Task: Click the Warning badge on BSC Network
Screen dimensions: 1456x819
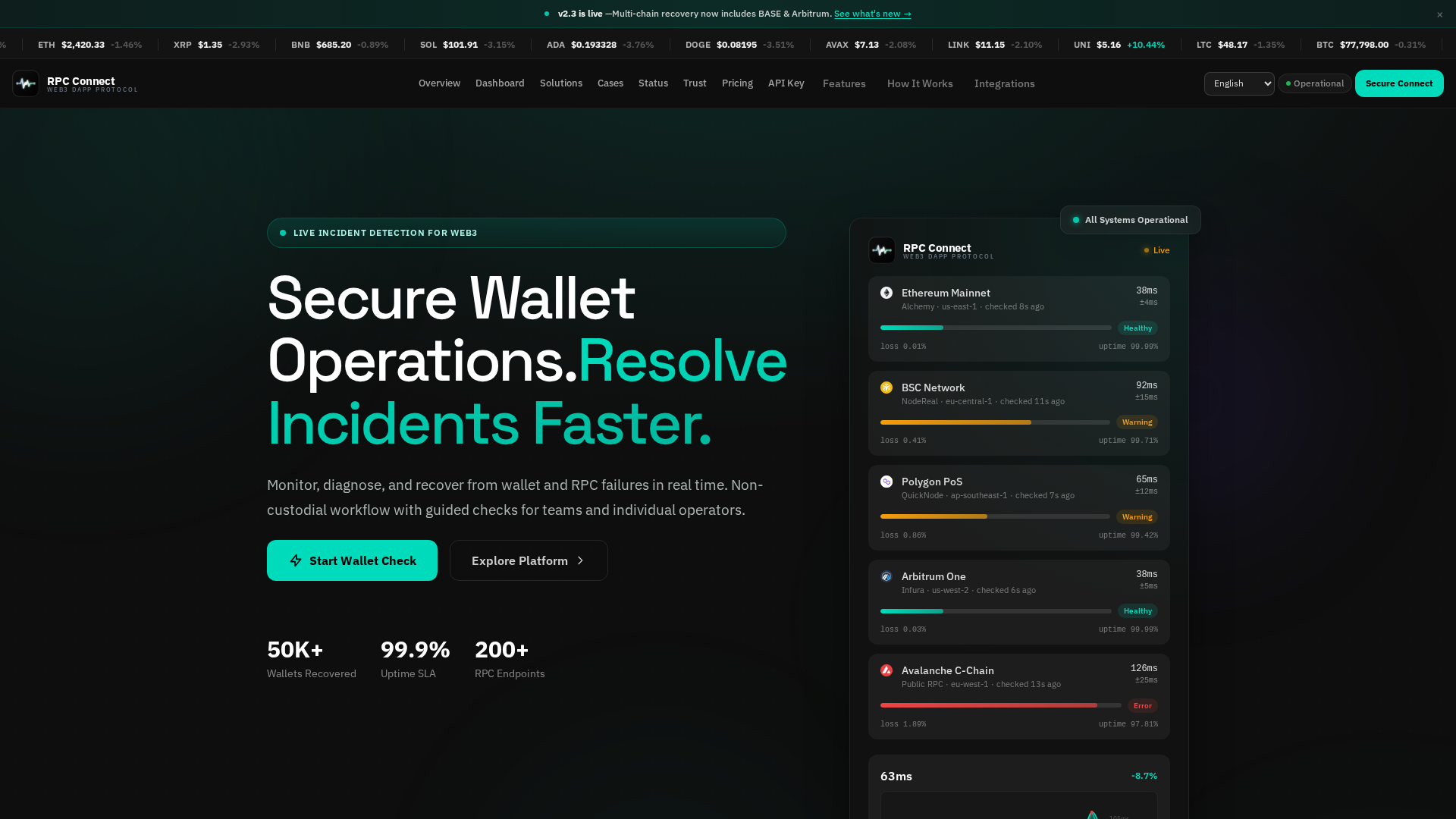Action: tap(1137, 422)
